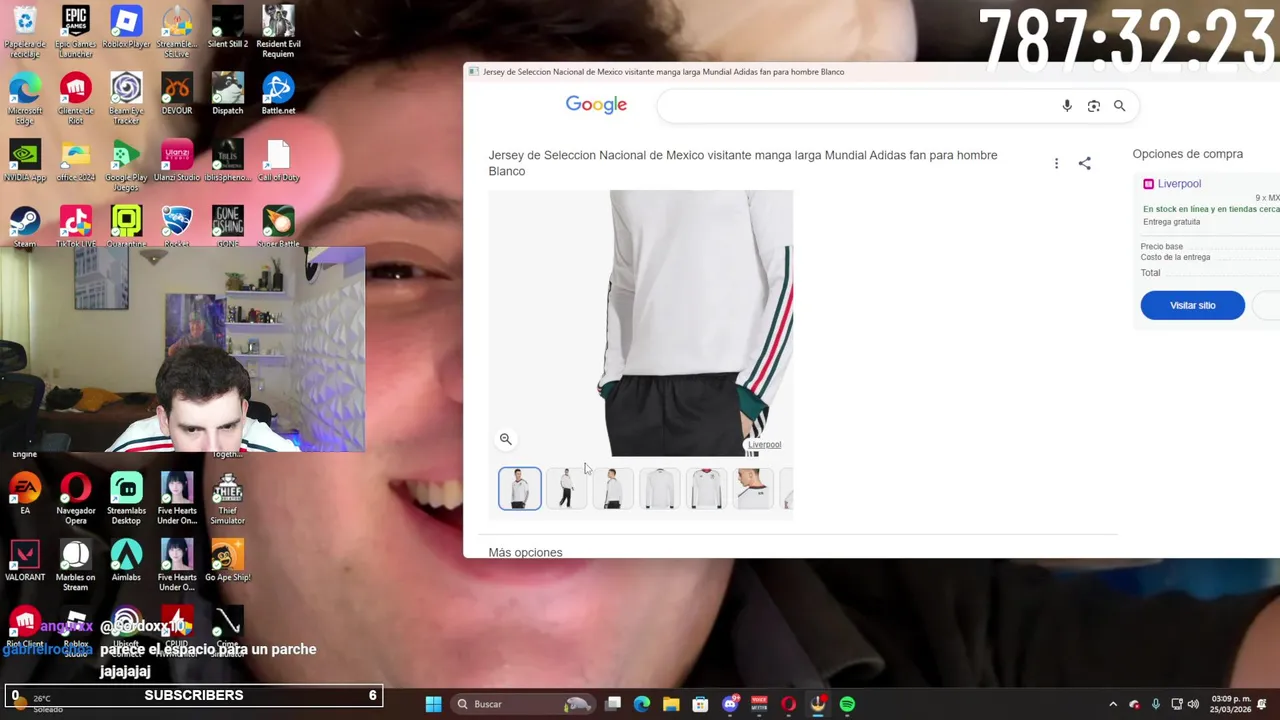Image resolution: width=1280 pixels, height=720 pixels.
Task: Open Google Play Juegos desktop shortcut
Action: 126,166
